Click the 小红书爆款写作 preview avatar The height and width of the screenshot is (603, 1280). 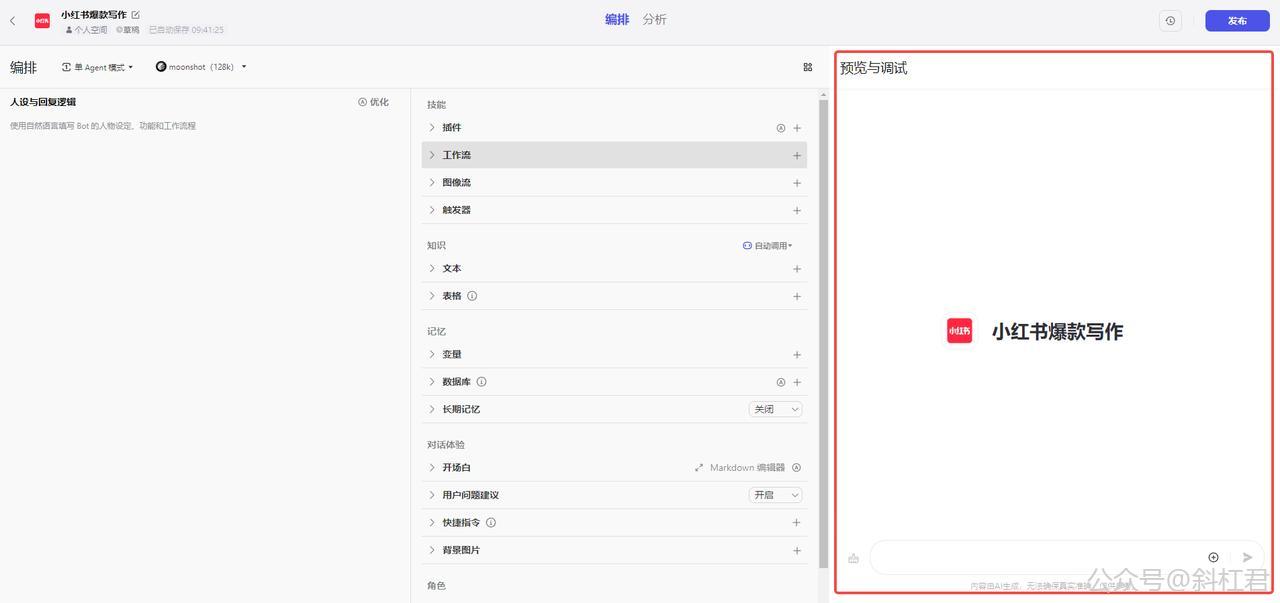click(x=959, y=331)
